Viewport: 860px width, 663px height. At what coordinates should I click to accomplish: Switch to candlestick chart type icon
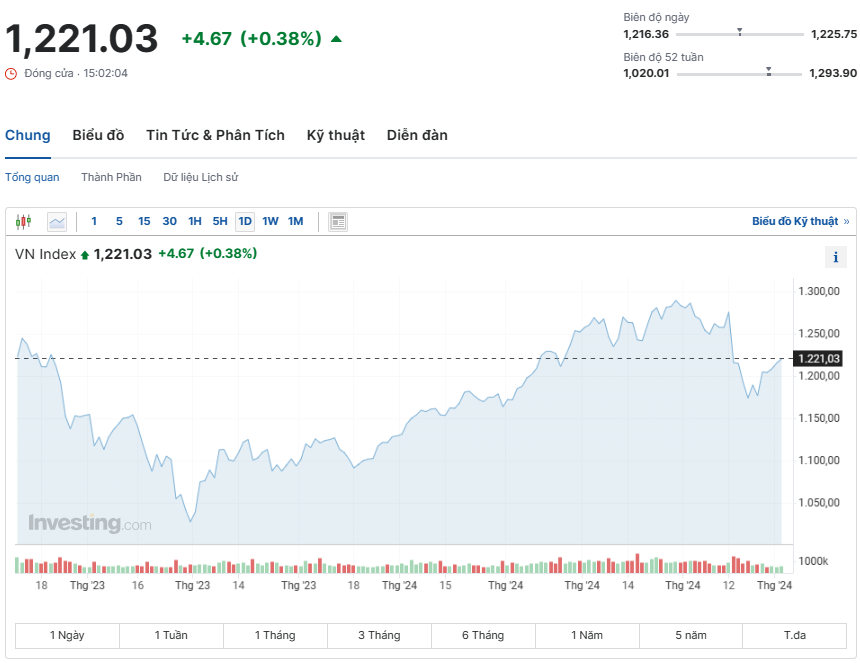pyautogui.click(x=23, y=221)
